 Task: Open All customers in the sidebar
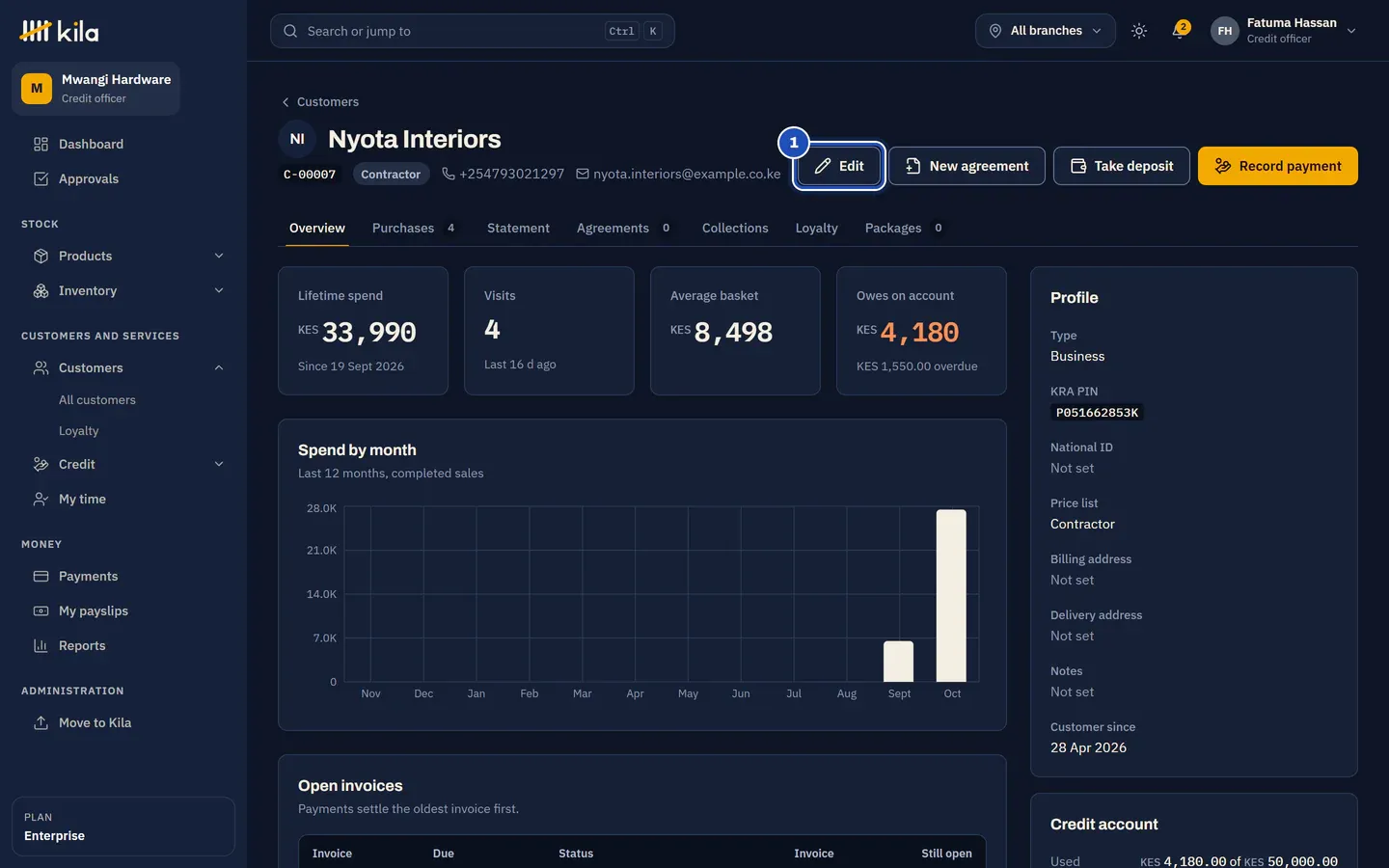[x=97, y=400]
